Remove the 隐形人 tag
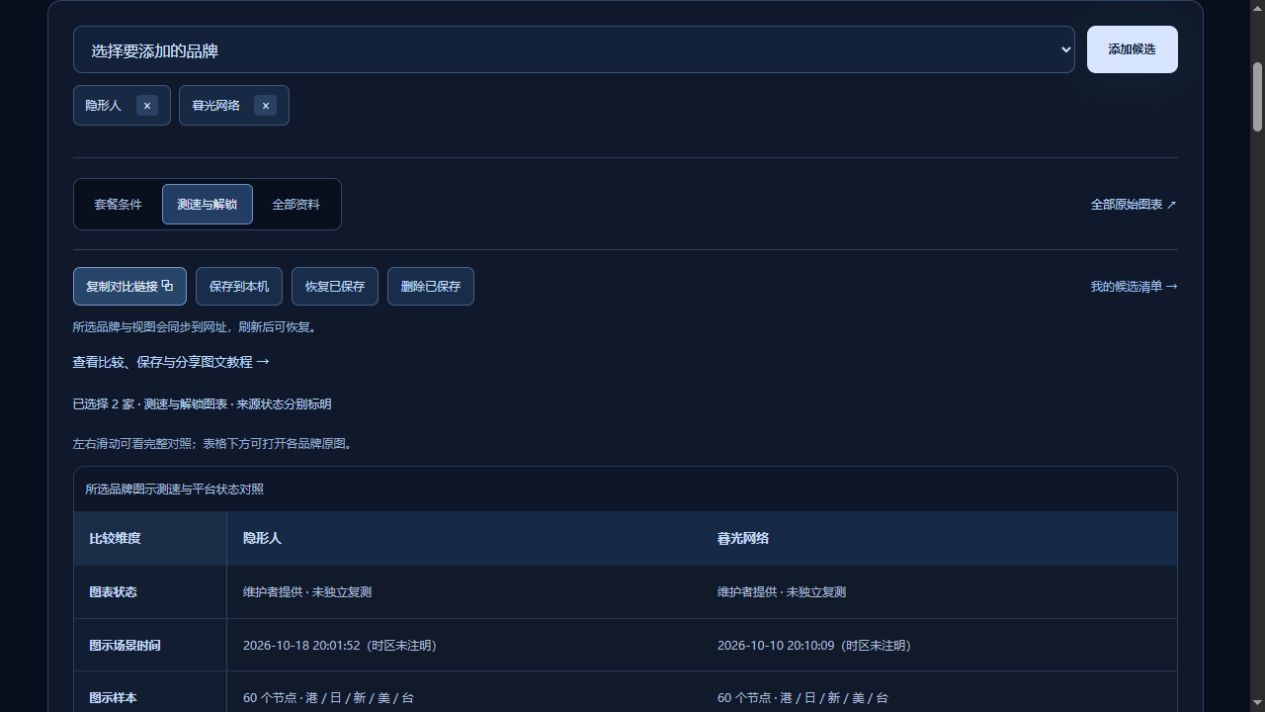 [x=147, y=106]
